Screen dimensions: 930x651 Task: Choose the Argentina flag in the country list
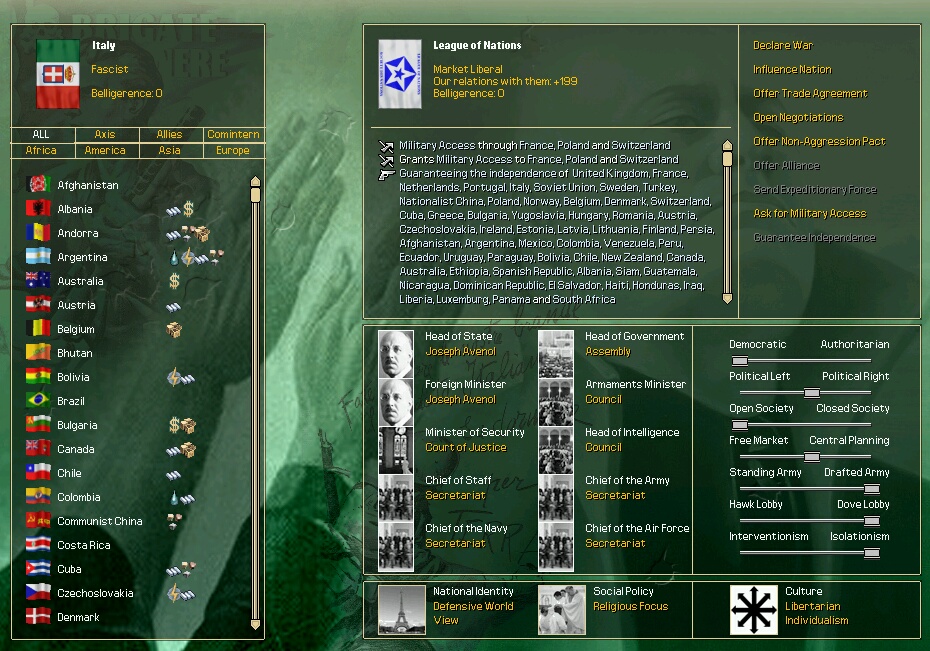(x=38, y=257)
